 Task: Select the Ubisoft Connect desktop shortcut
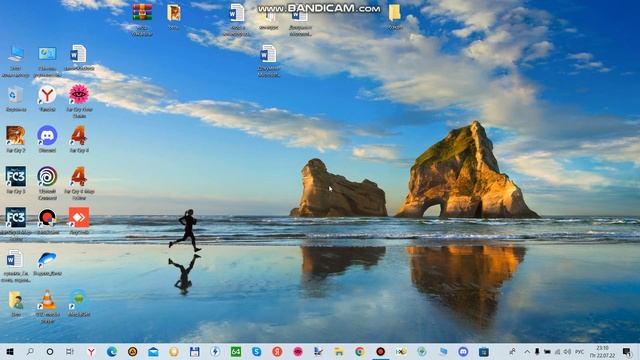[47, 176]
